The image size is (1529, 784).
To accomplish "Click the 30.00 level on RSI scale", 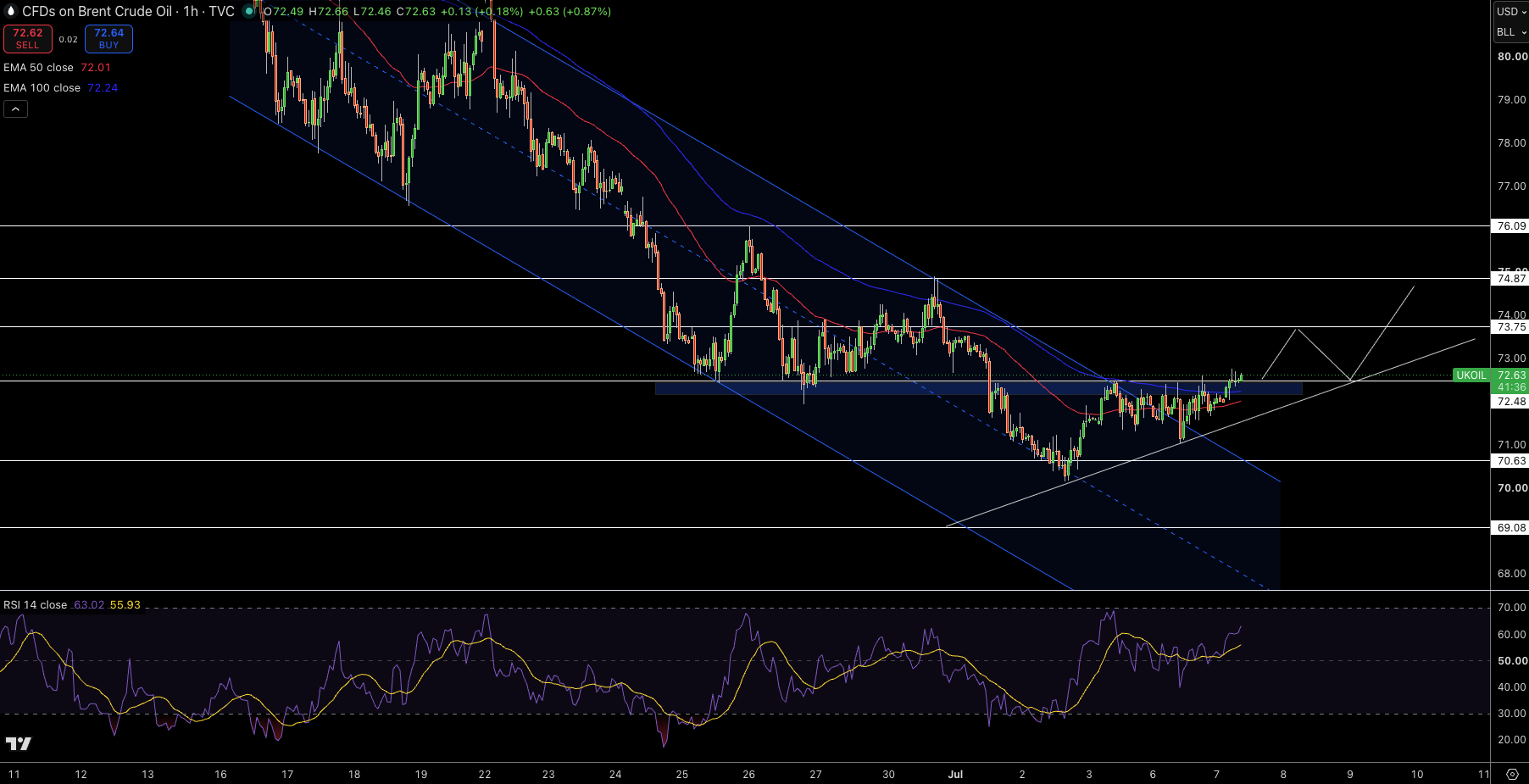I will point(1512,714).
